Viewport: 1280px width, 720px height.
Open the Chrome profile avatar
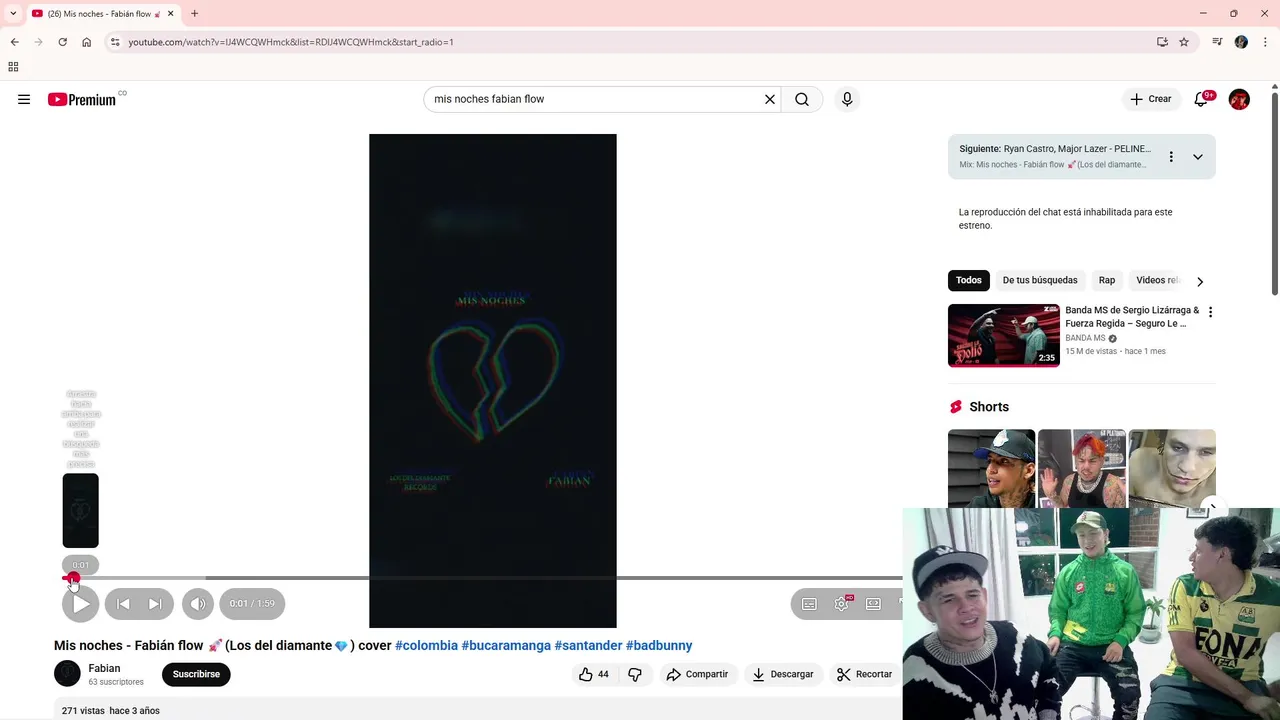pos(1241,42)
